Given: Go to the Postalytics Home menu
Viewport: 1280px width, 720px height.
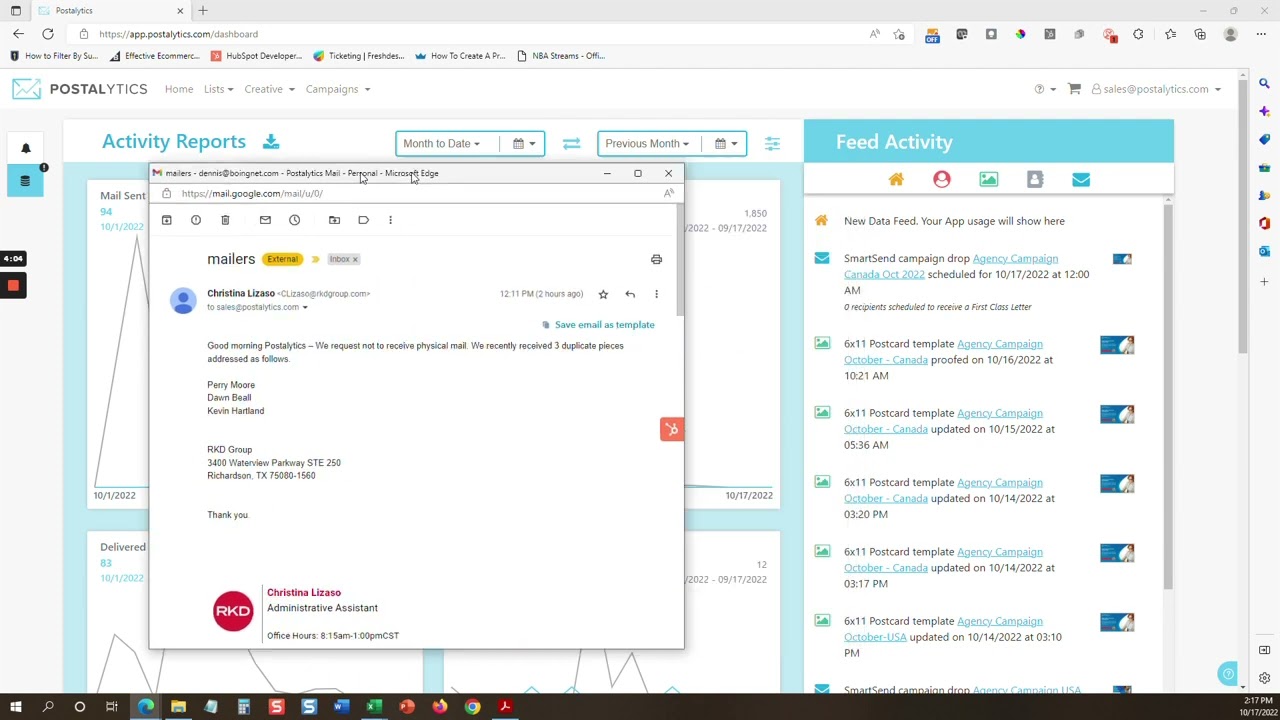Looking at the screenshot, I should click(179, 89).
